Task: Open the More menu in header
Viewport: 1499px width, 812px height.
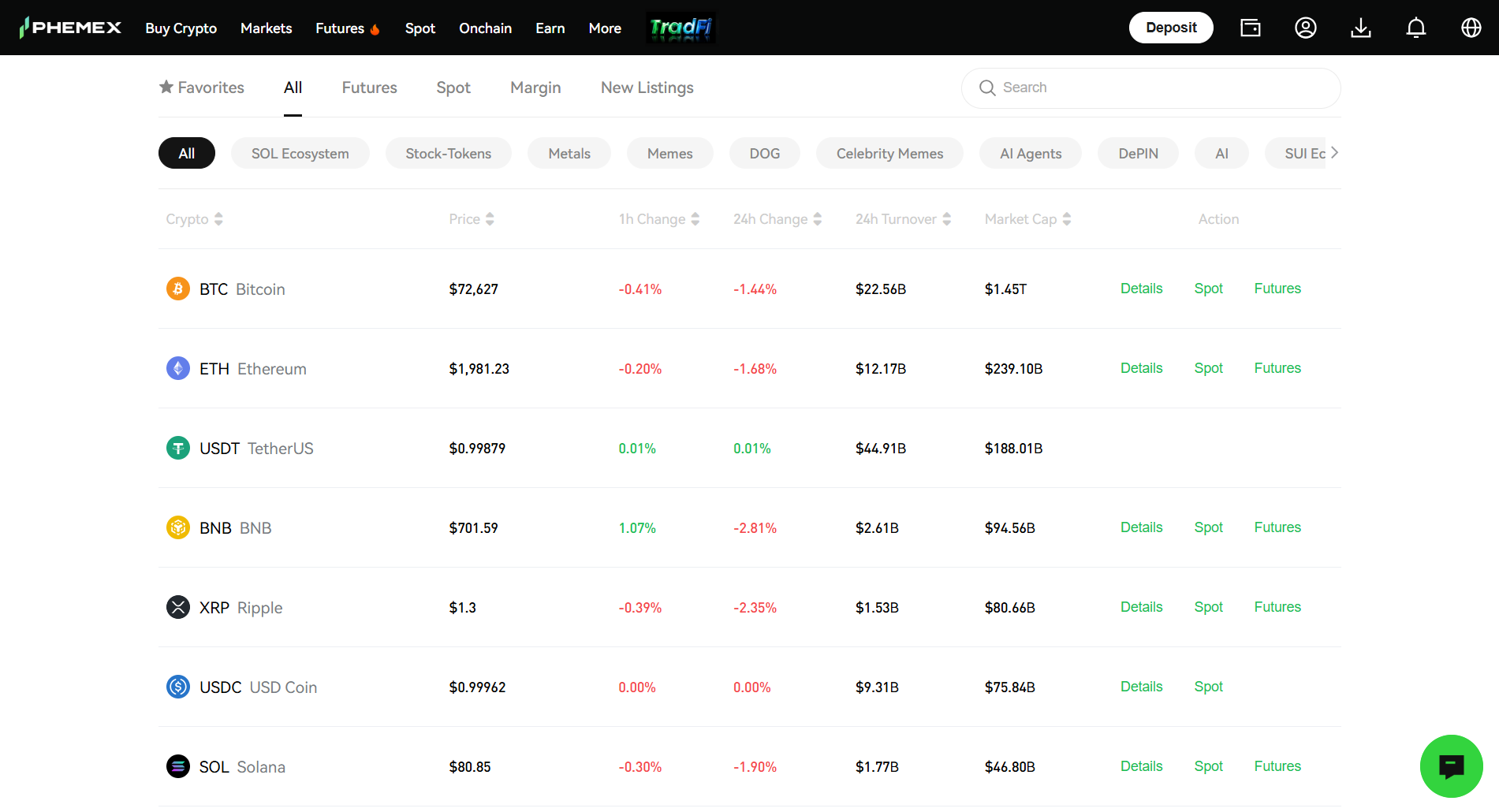Action: pos(605,28)
